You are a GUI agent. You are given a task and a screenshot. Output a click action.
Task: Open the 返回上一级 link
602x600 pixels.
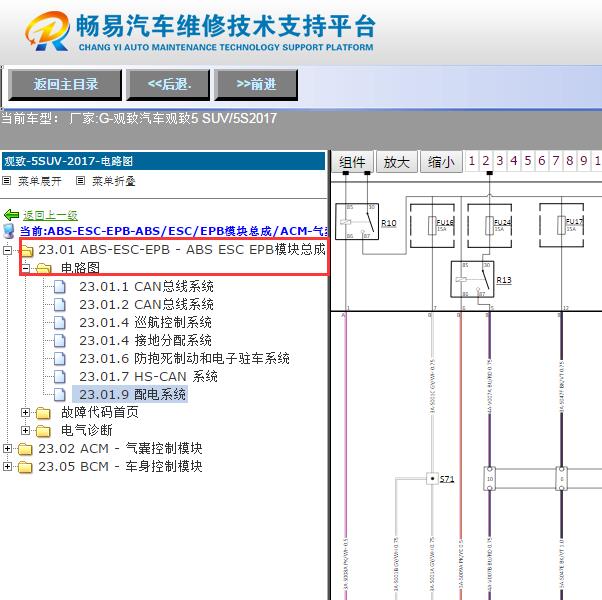tap(50, 215)
